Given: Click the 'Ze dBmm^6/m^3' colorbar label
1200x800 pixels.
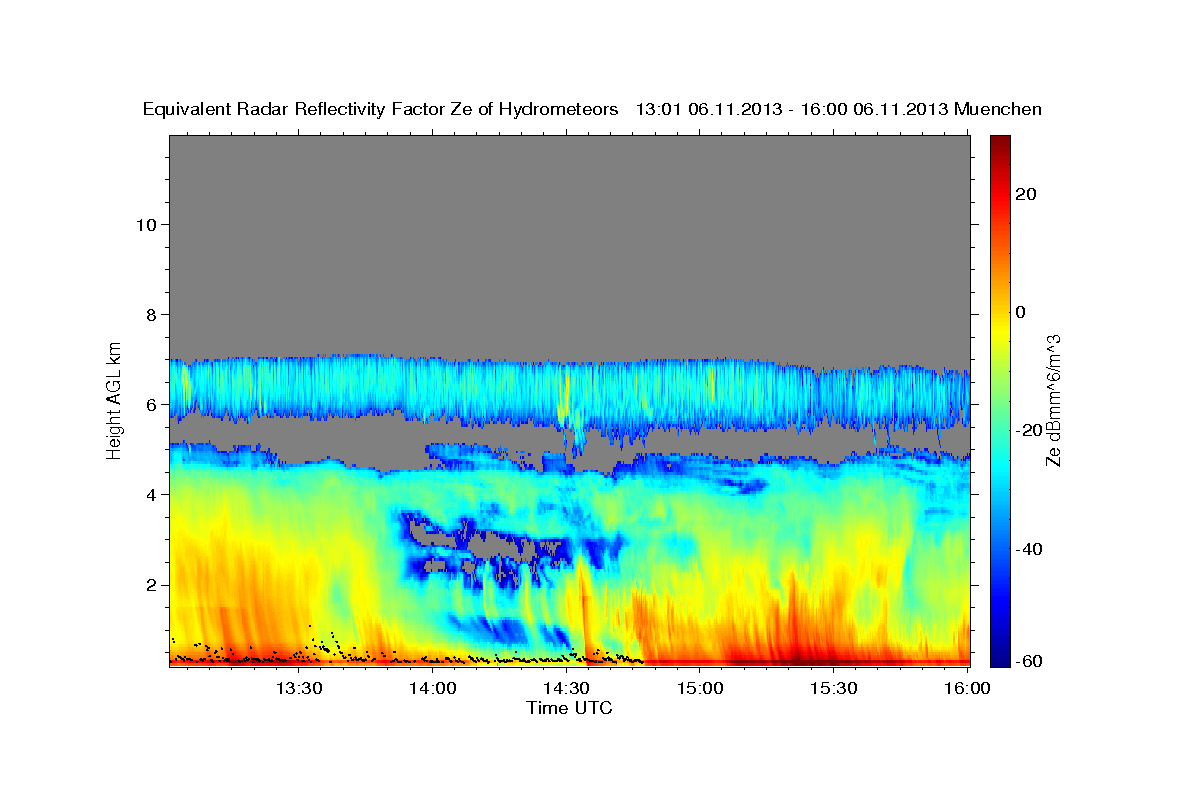Looking at the screenshot, I should click(1053, 400).
